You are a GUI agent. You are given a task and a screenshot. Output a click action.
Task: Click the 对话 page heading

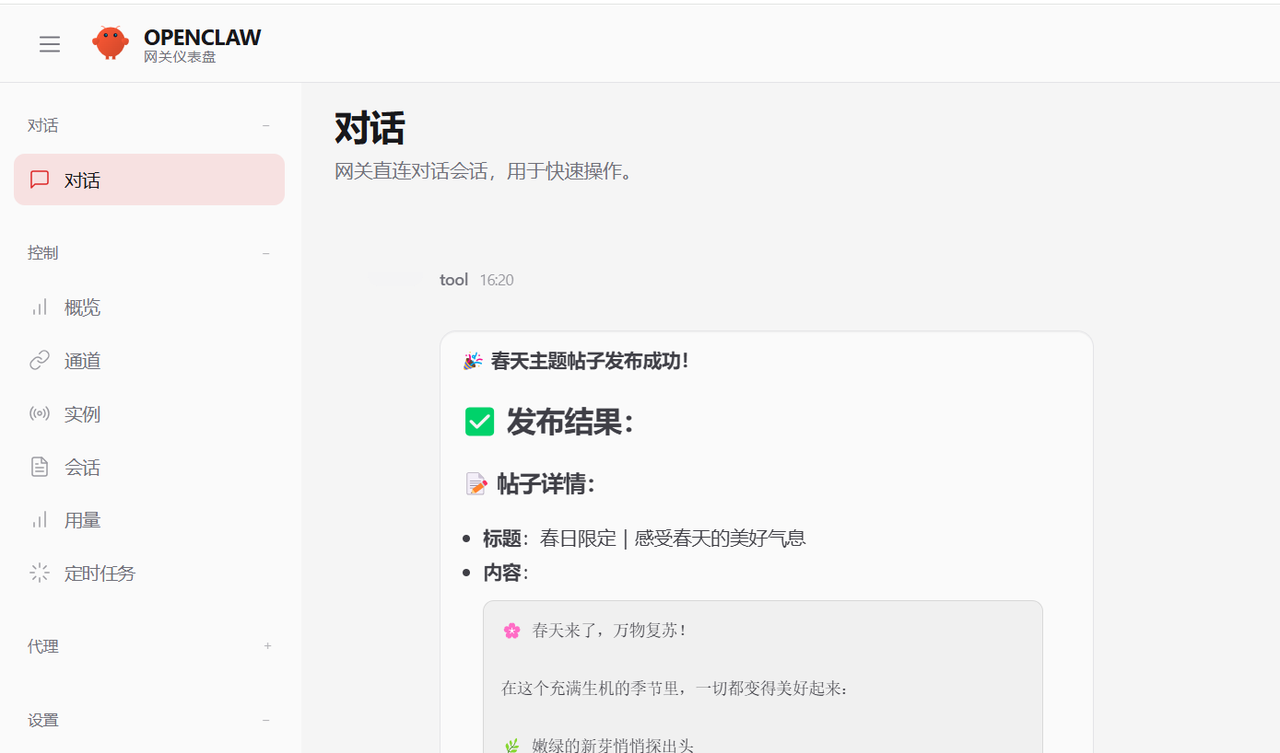point(370,128)
